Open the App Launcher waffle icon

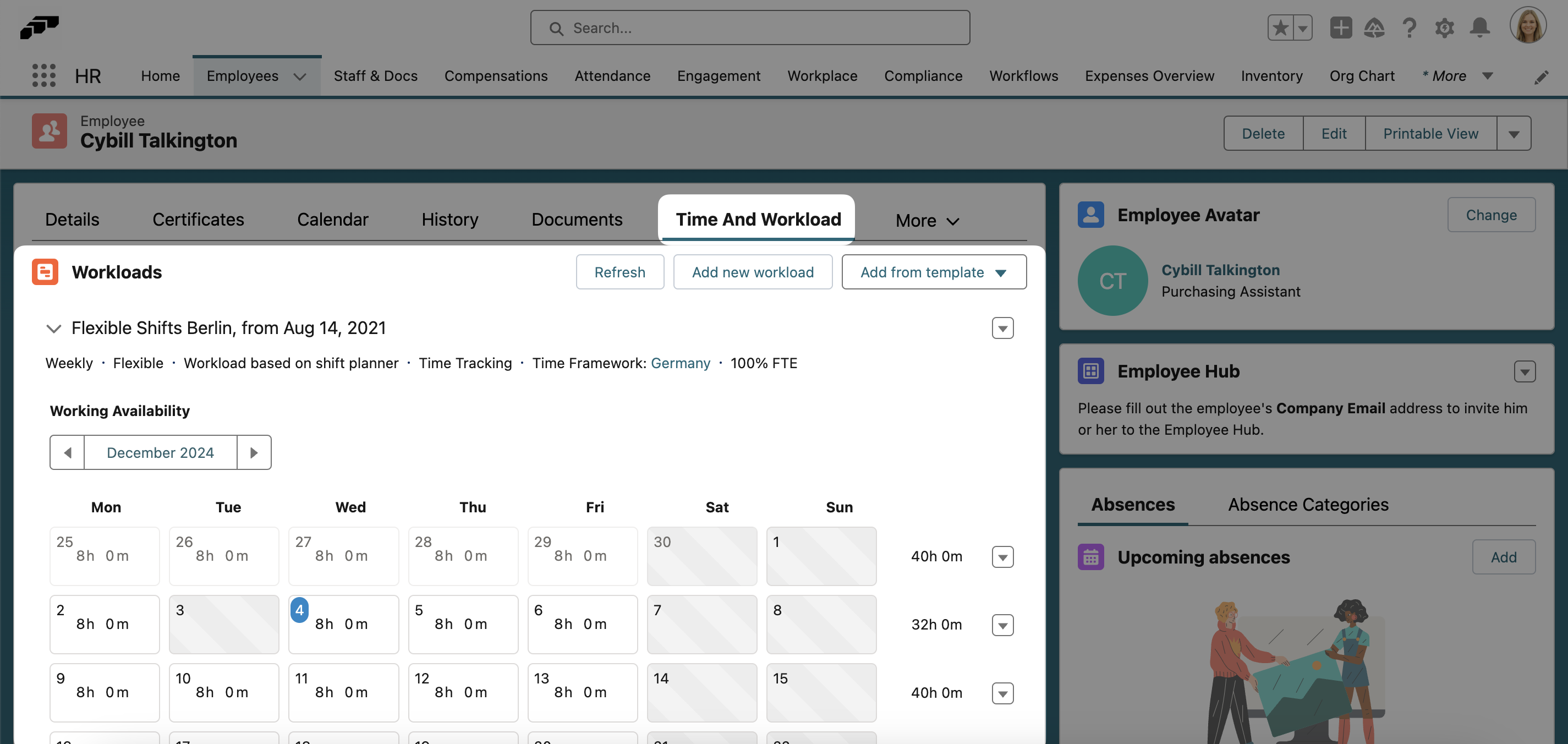(42, 75)
